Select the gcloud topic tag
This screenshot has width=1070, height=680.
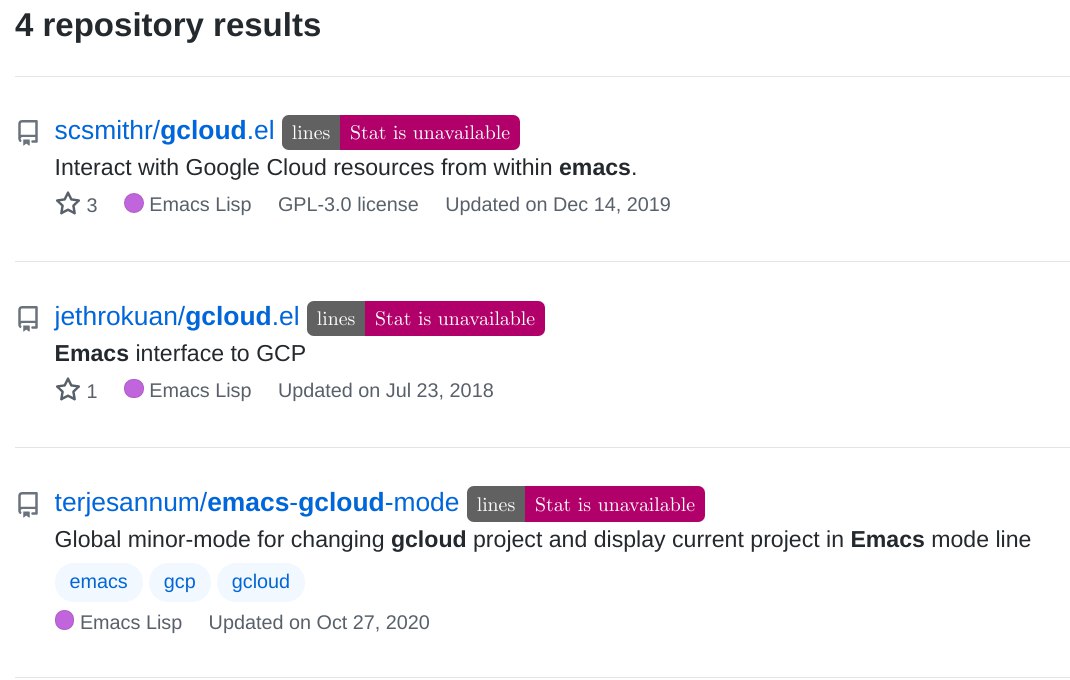(x=261, y=582)
